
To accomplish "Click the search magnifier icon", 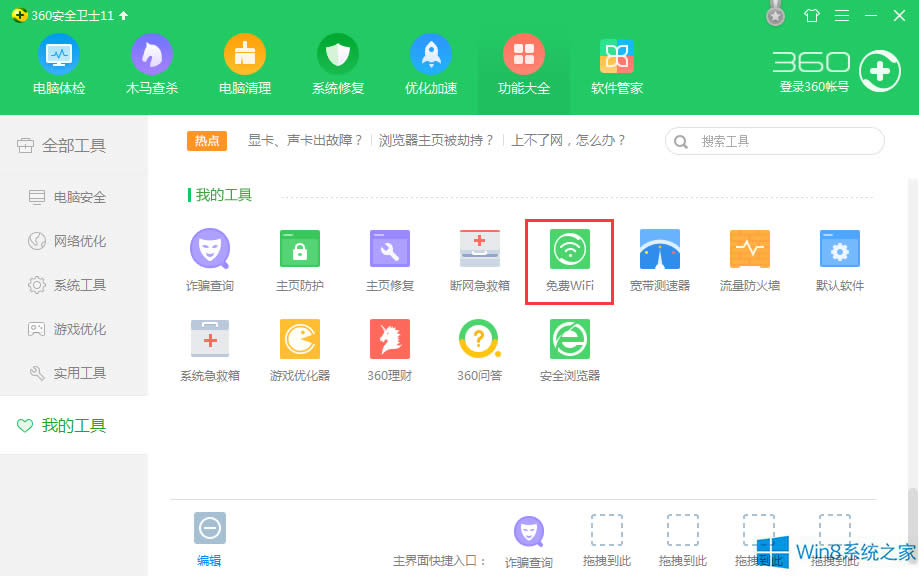I will [x=680, y=142].
